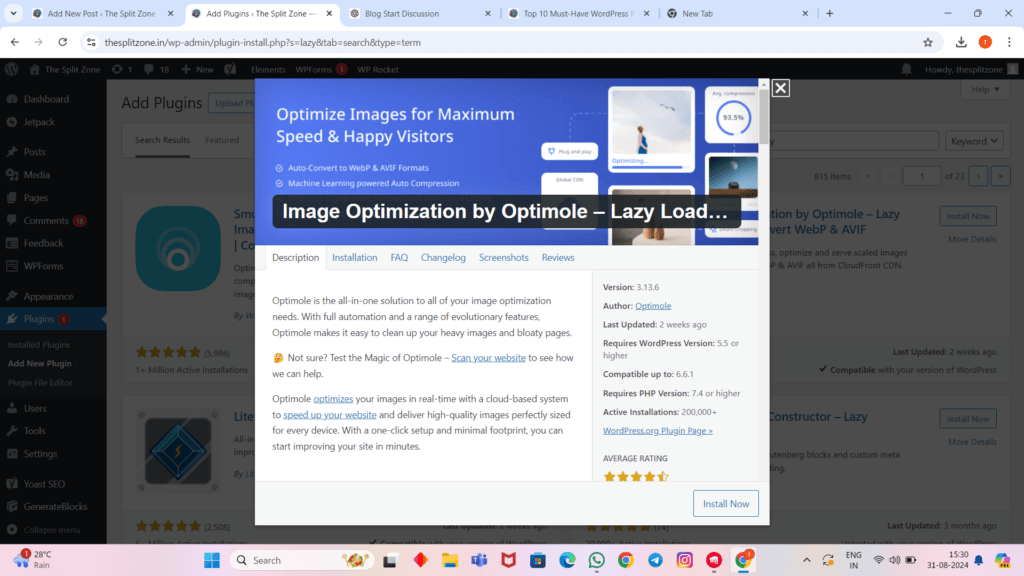Open WP Rocket in admin bar
Screen dimensions: 1024x576
pyautogui.click(x=377, y=69)
